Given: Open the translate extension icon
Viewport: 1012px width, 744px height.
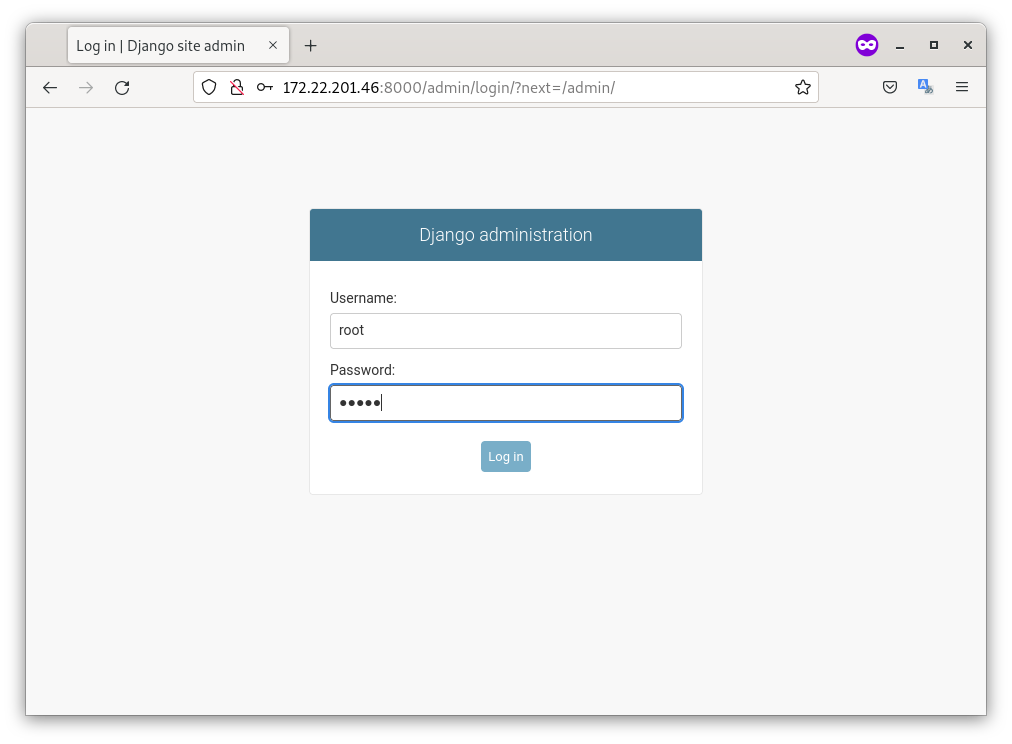Looking at the screenshot, I should [x=925, y=88].
